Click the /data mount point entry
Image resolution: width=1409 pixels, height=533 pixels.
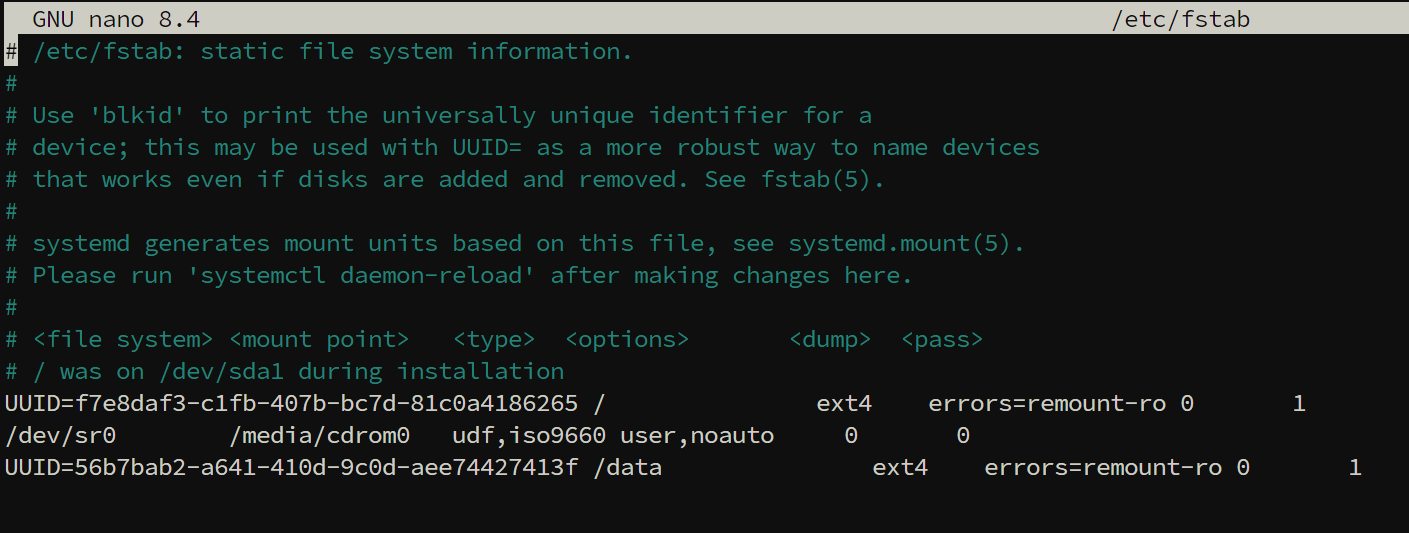[627, 468]
